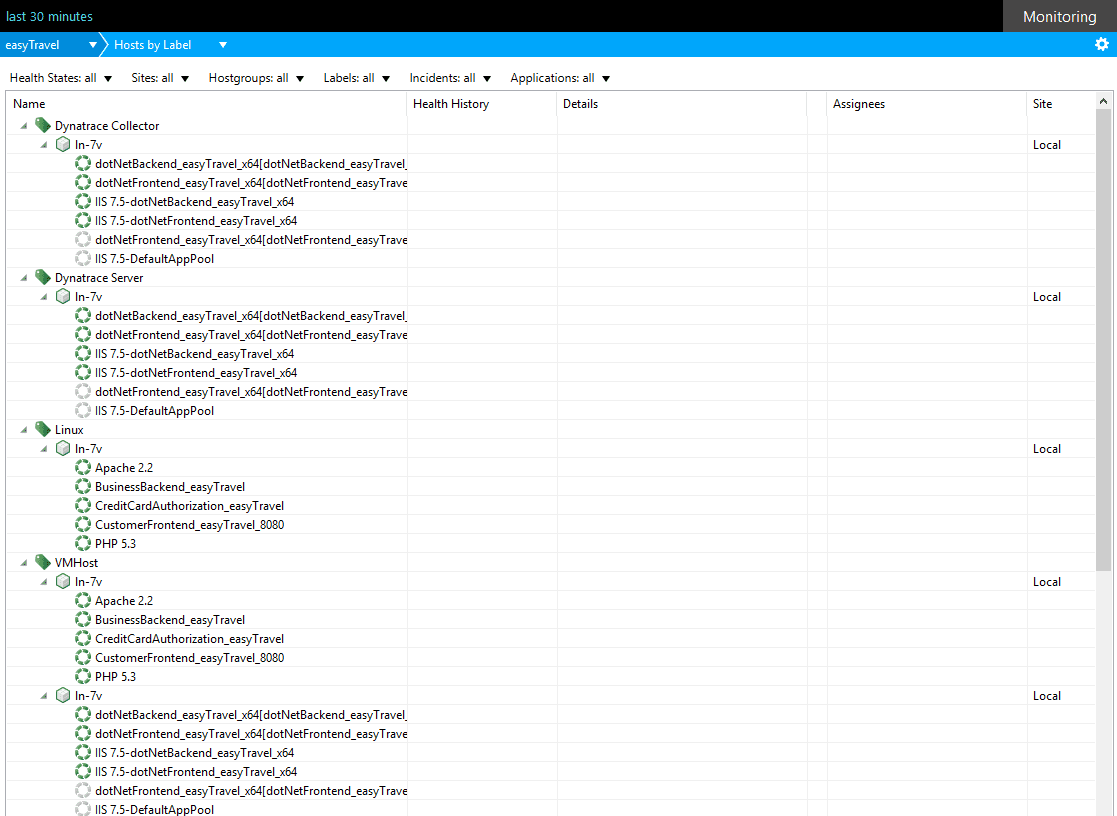This screenshot has width=1117, height=816.
Task: Click the Dynatrace Collector label tag icon
Action: (43, 125)
